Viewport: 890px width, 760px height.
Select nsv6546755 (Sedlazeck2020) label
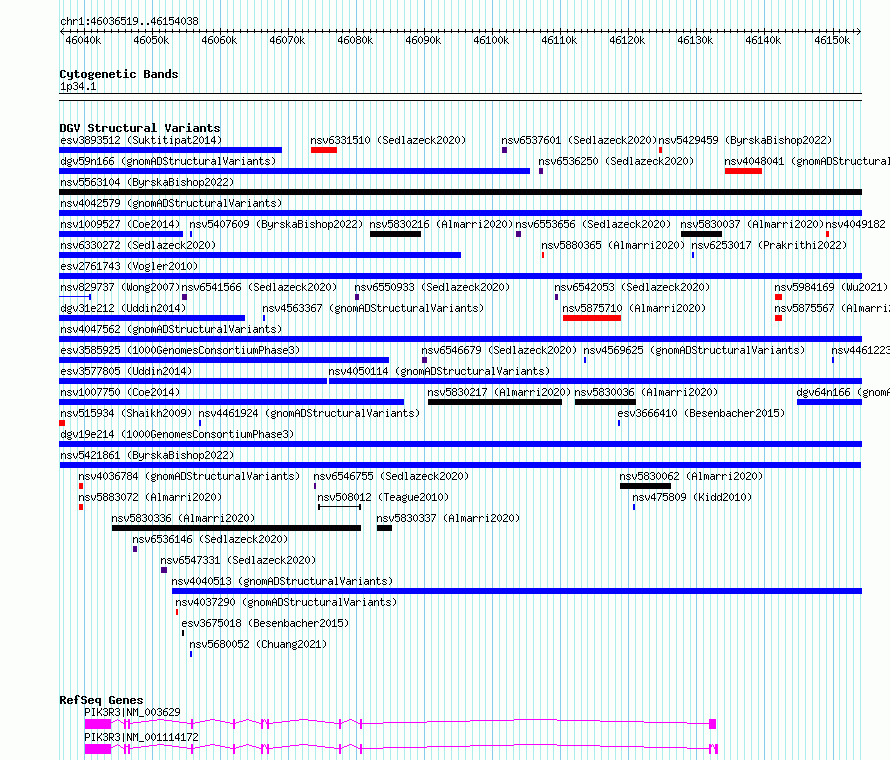(x=391, y=476)
